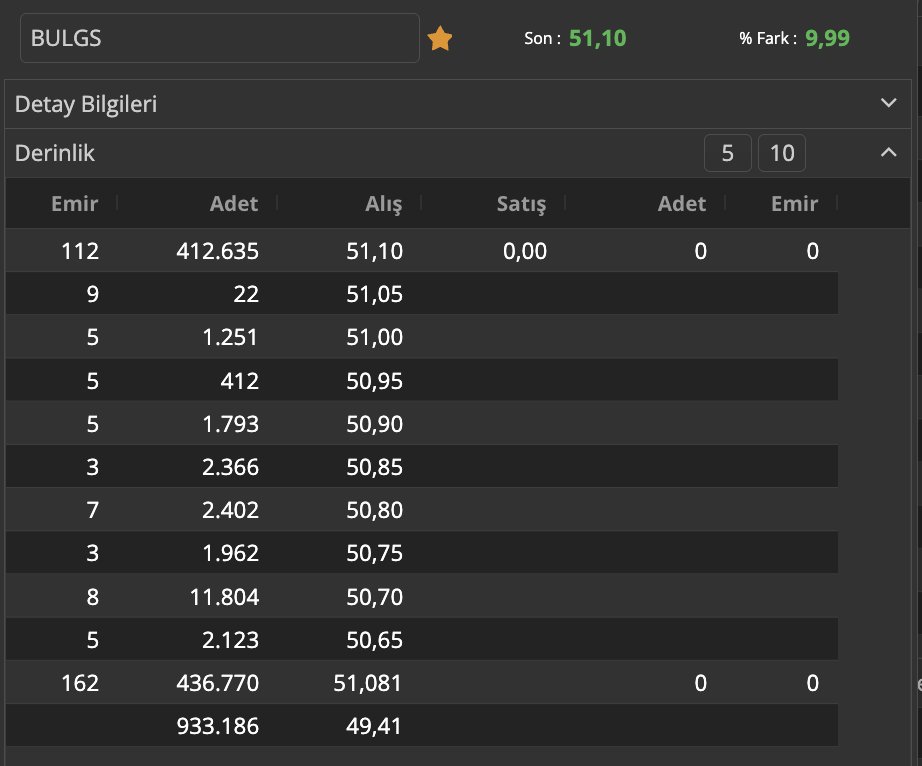
Task: Click quantity 1.793
Action: [x=230, y=424]
